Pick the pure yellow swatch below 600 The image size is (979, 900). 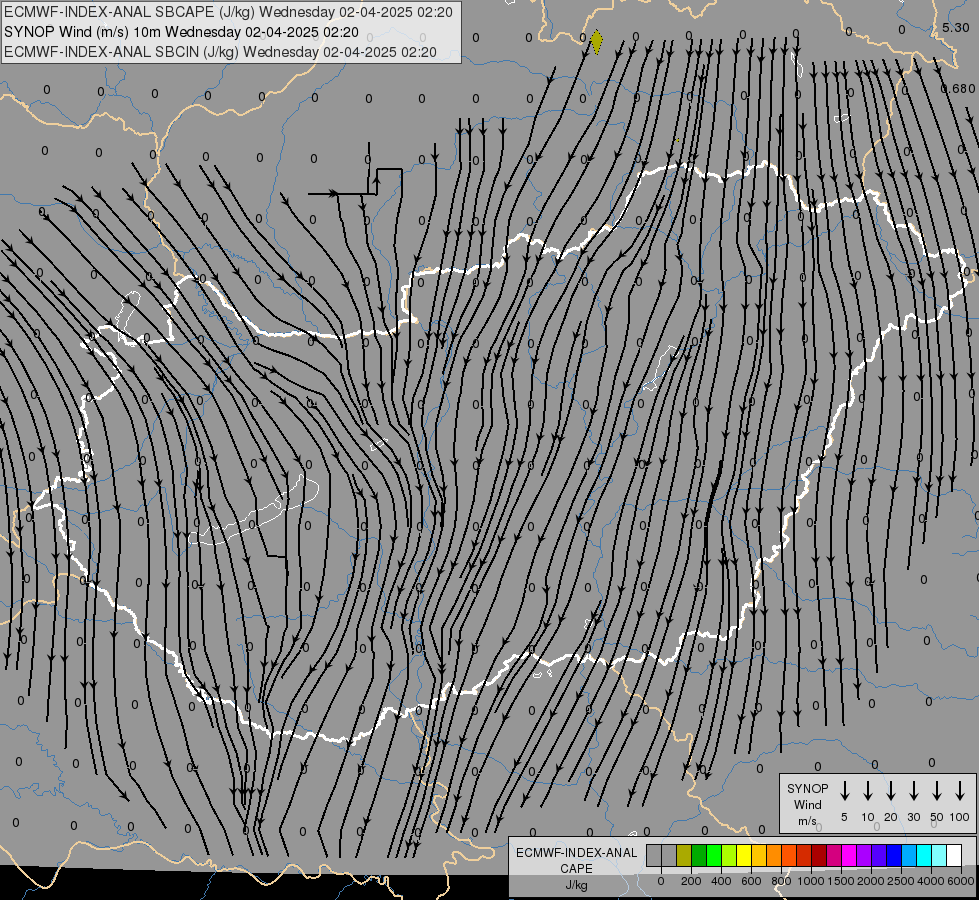tap(744, 855)
